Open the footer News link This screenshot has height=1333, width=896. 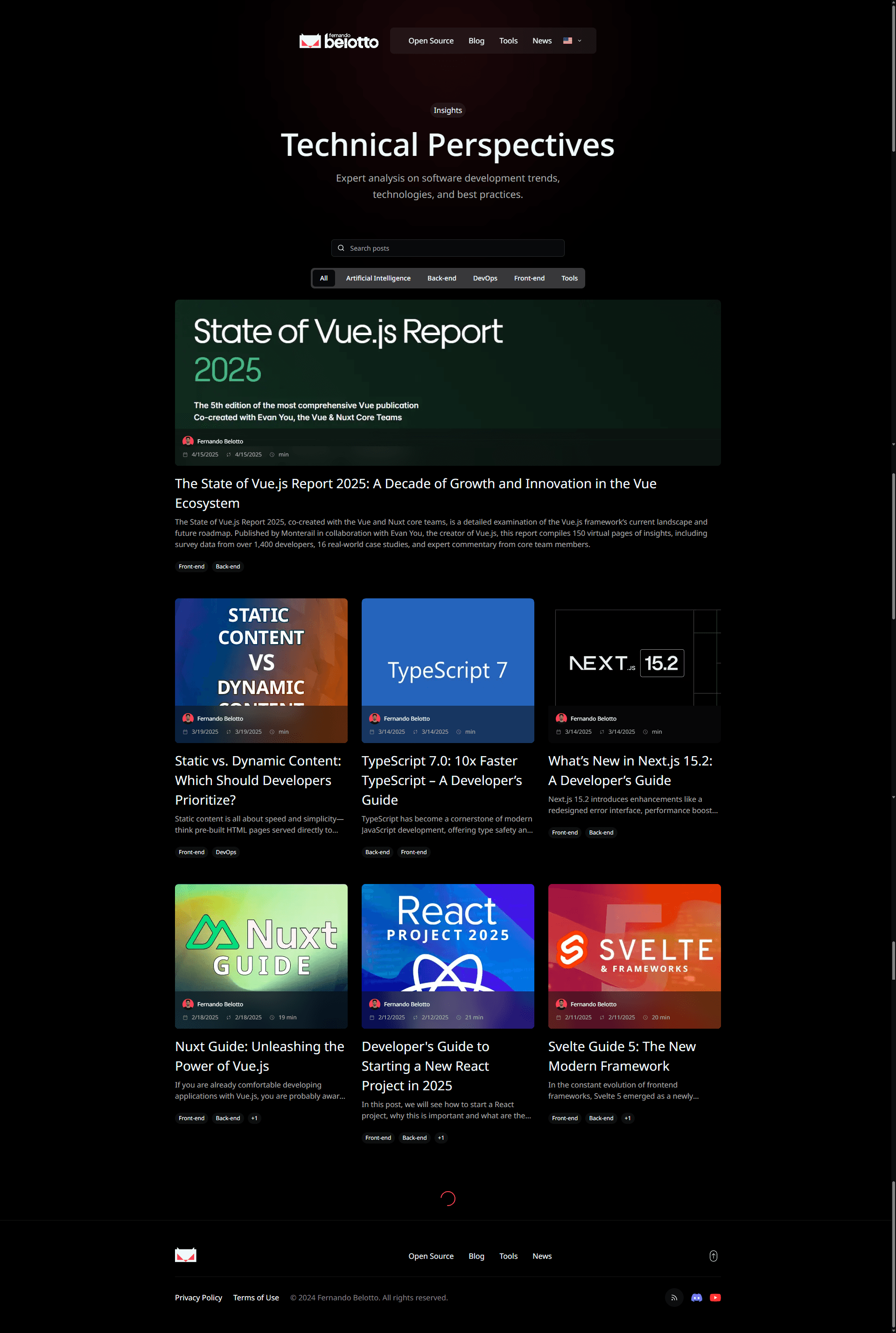542,1256
